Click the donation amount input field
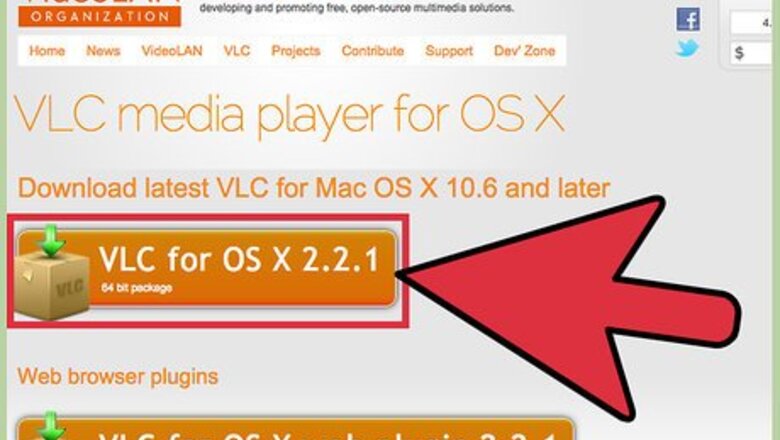Viewport: 780px width, 440px height. (x=751, y=22)
